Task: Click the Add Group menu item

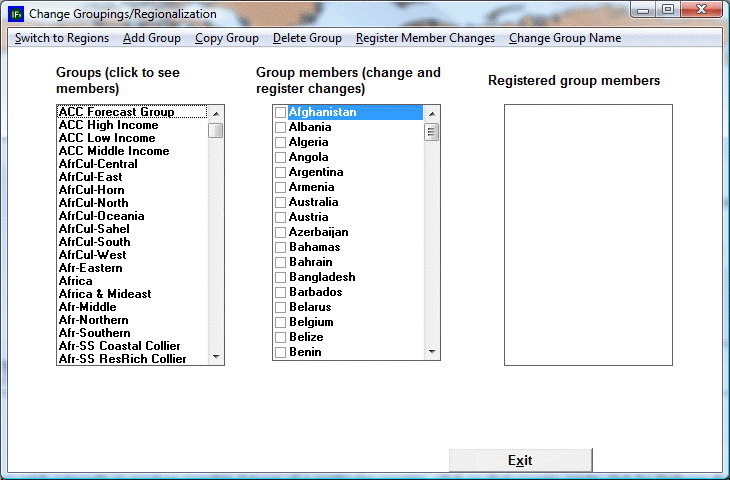Action: (152, 38)
